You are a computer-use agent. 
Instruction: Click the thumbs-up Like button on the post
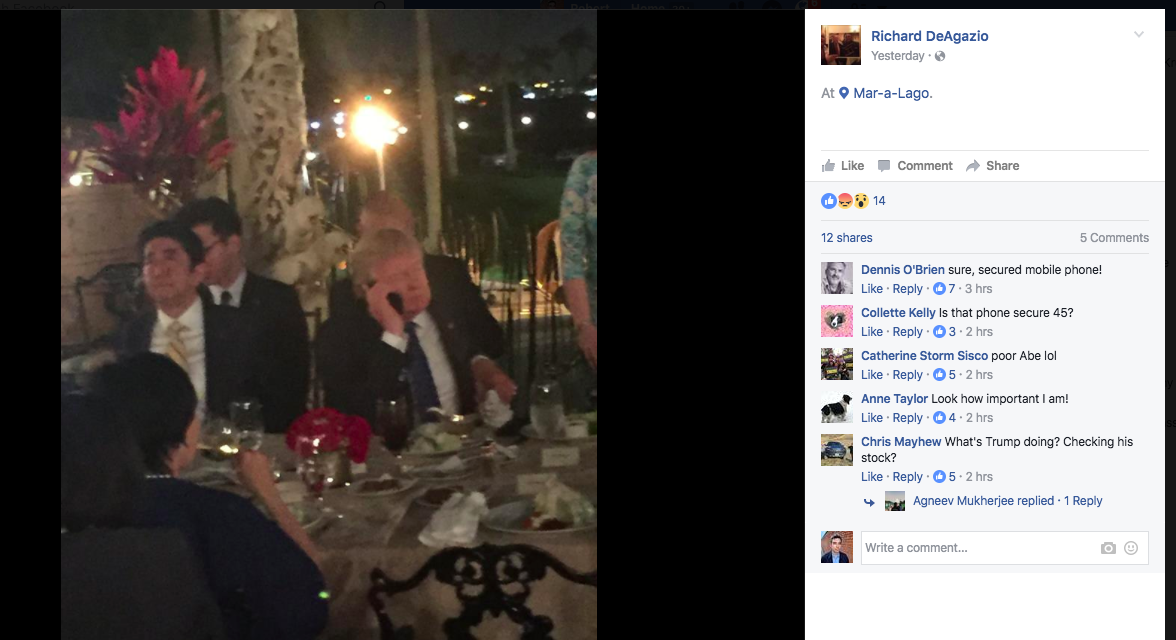(843, 166)
